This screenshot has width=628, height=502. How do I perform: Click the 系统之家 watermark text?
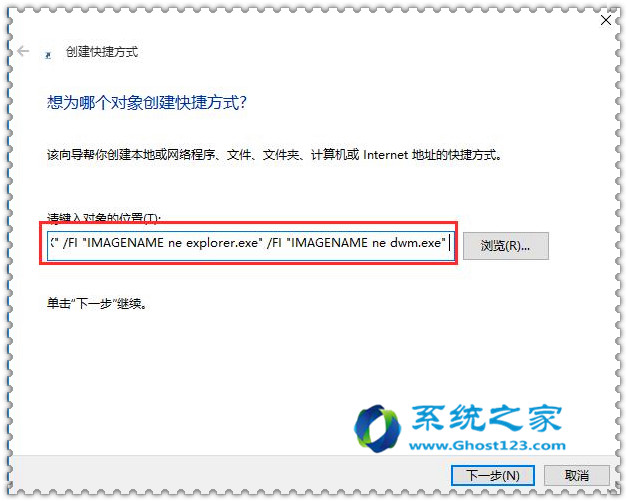click(x=487, y=418)
